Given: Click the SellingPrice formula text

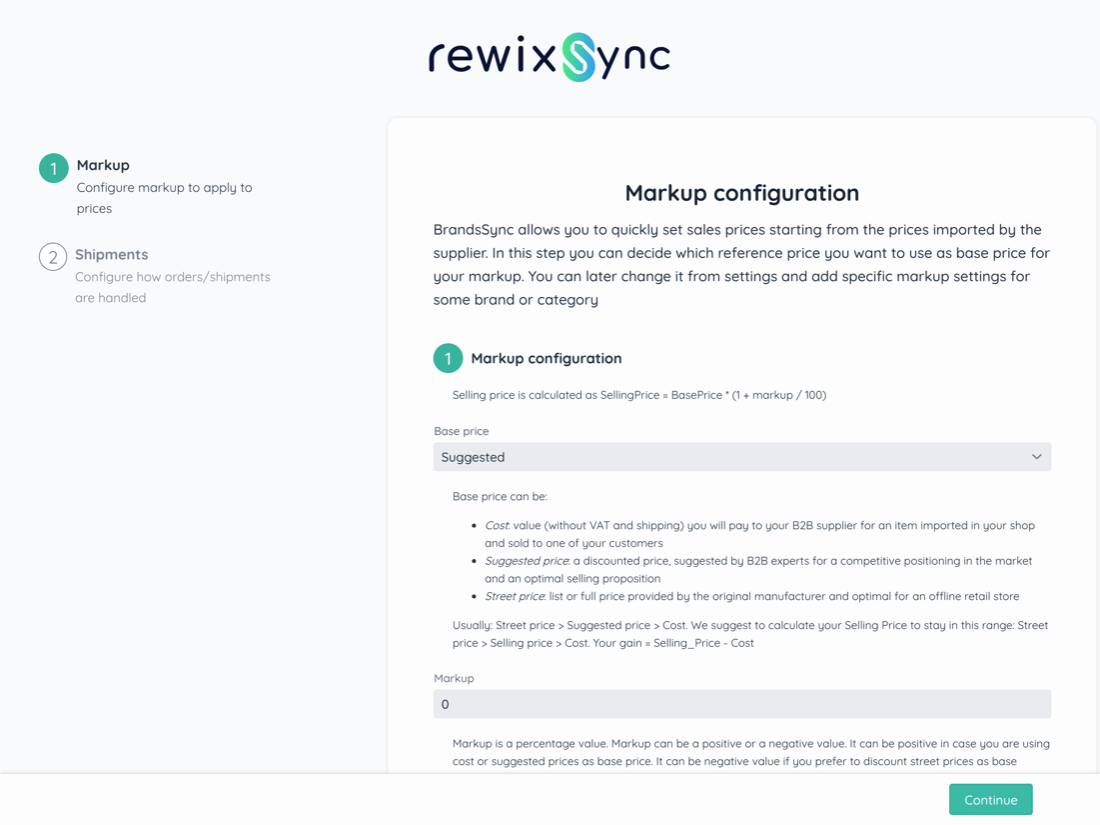Looking at the screenshot, I should point(639,395).
